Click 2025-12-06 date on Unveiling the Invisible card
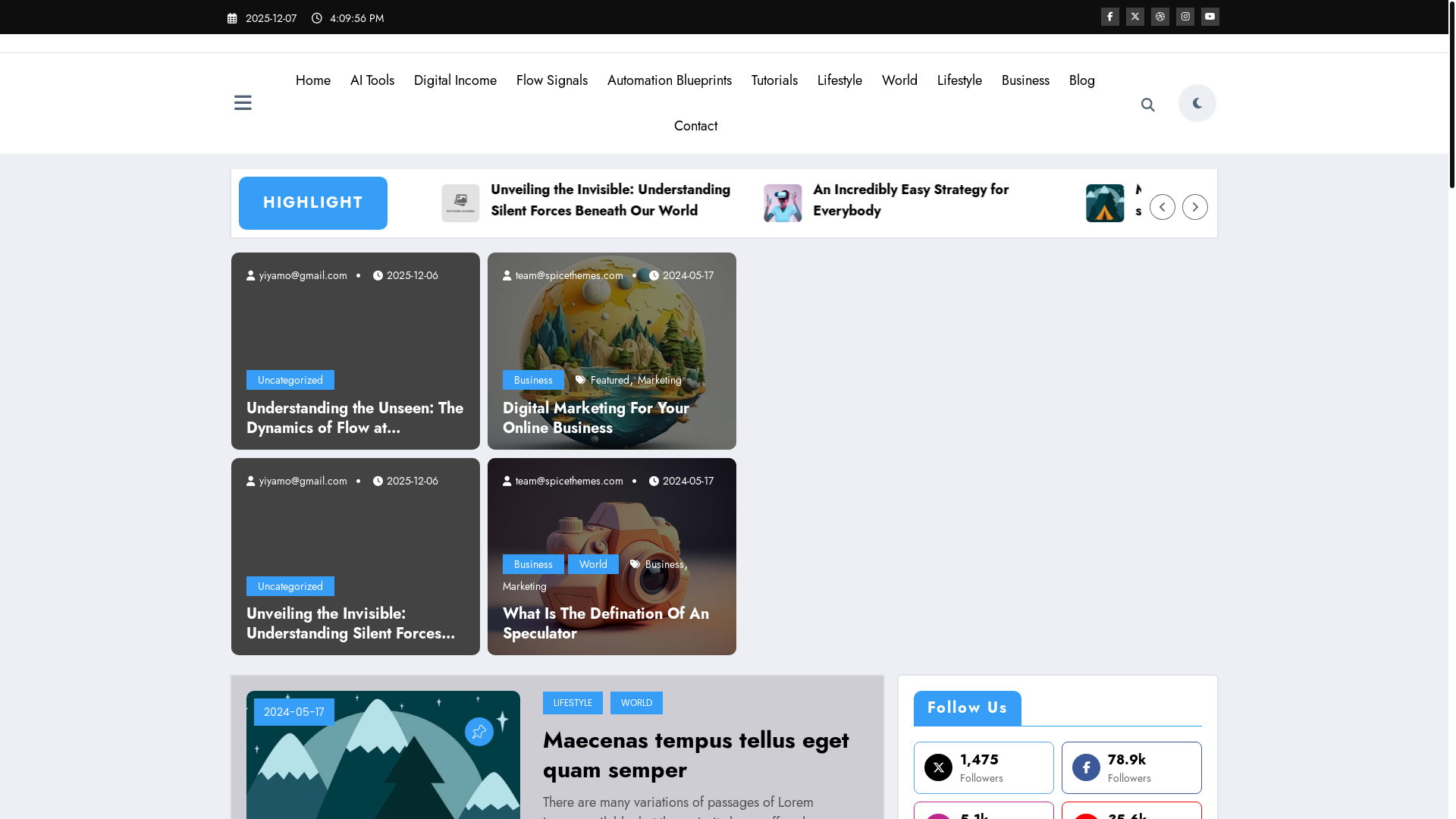Image resolution: width=1456 pixels, height=819 pixels. click(412, 481)
